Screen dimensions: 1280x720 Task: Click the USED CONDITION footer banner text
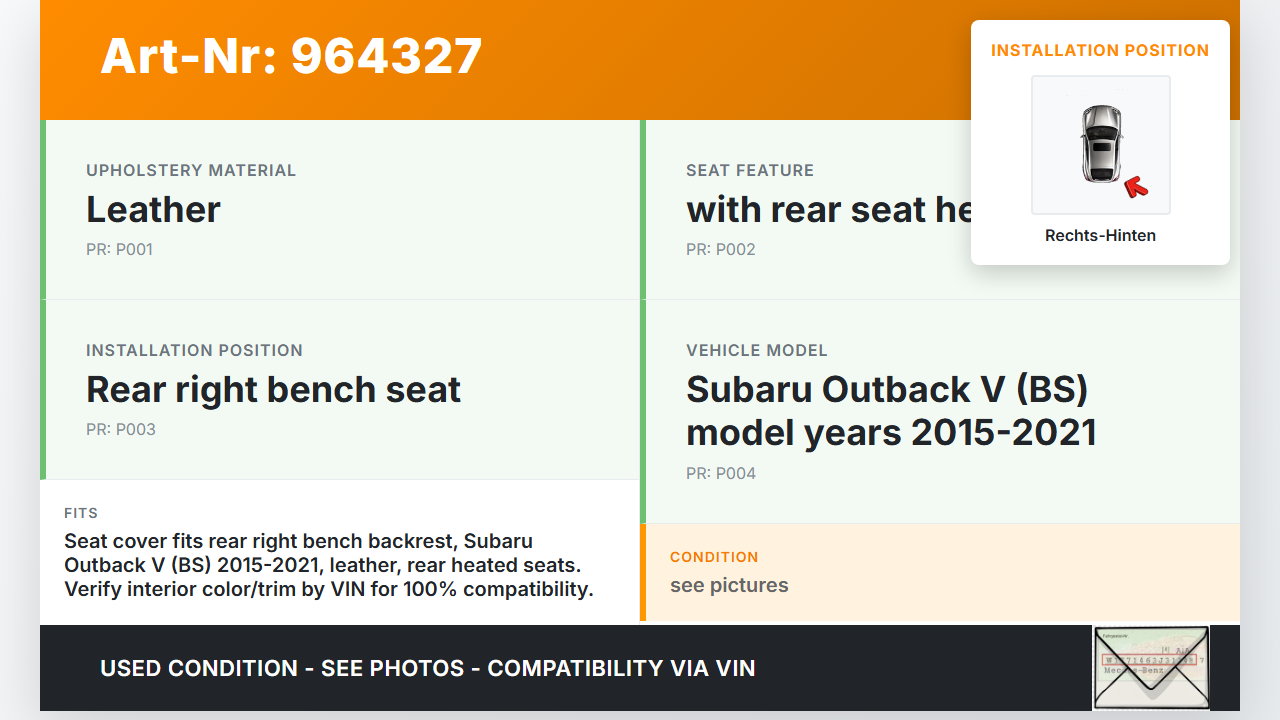pyautogui.click(x=427, y=668)
